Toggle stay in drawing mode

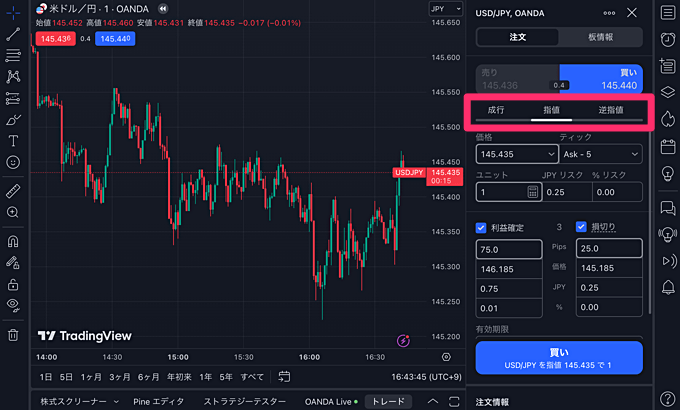click(x=13, y=262)
